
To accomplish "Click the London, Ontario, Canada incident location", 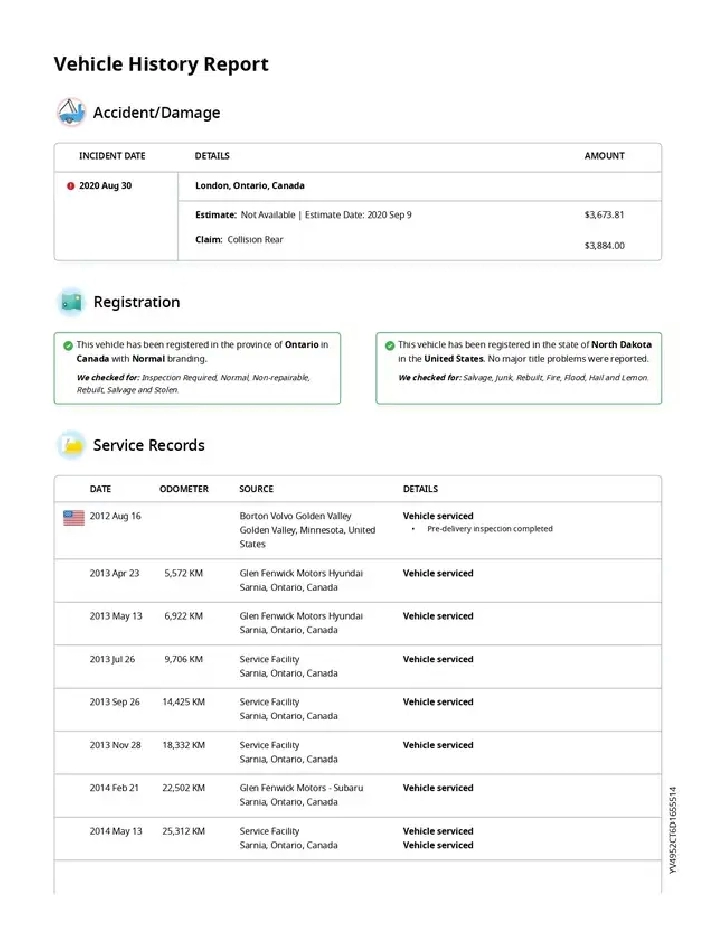I will pos(250,186).
